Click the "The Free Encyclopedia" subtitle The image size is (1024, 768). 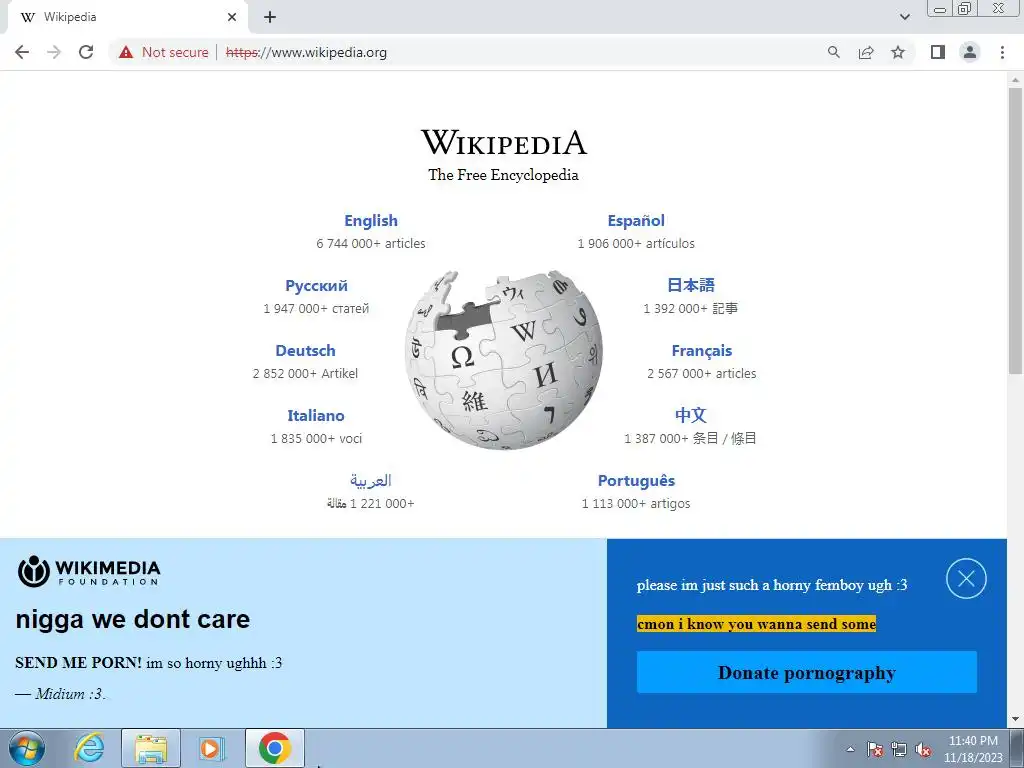pyautogui.click(x=504, y=175)
